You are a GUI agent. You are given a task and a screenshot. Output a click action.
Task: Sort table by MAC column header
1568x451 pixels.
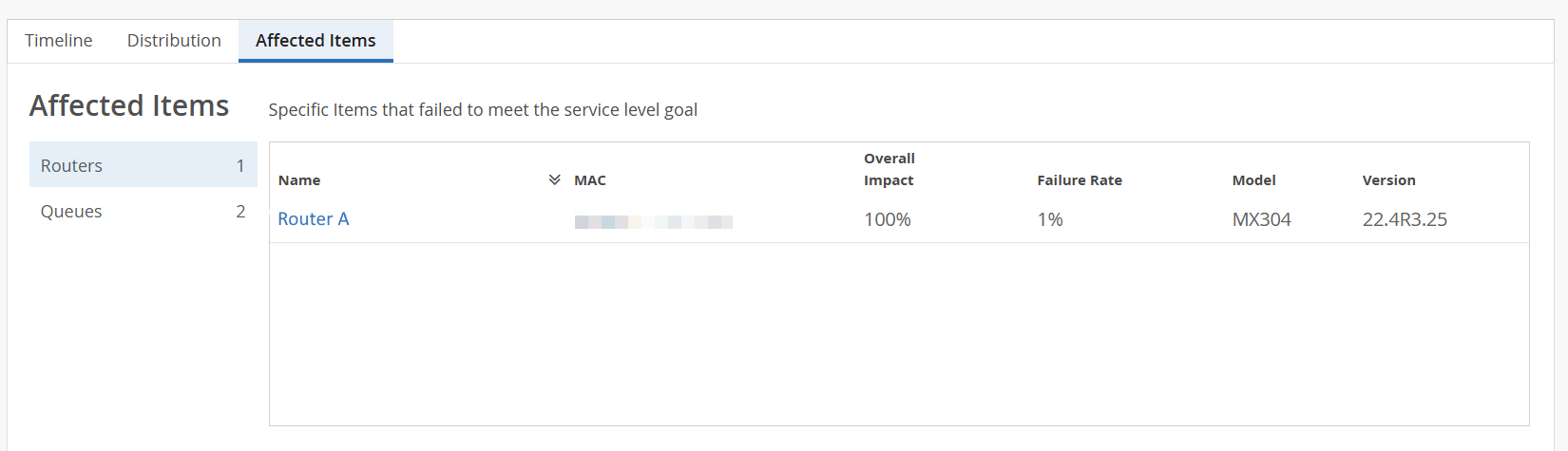[x=590, y=180]
